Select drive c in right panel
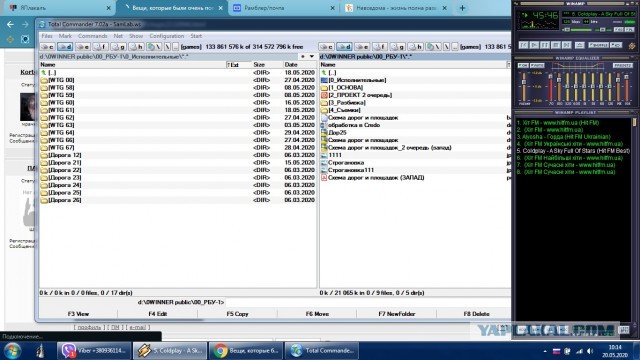This screenshot has height=360, width=640. tap(326, 47)
